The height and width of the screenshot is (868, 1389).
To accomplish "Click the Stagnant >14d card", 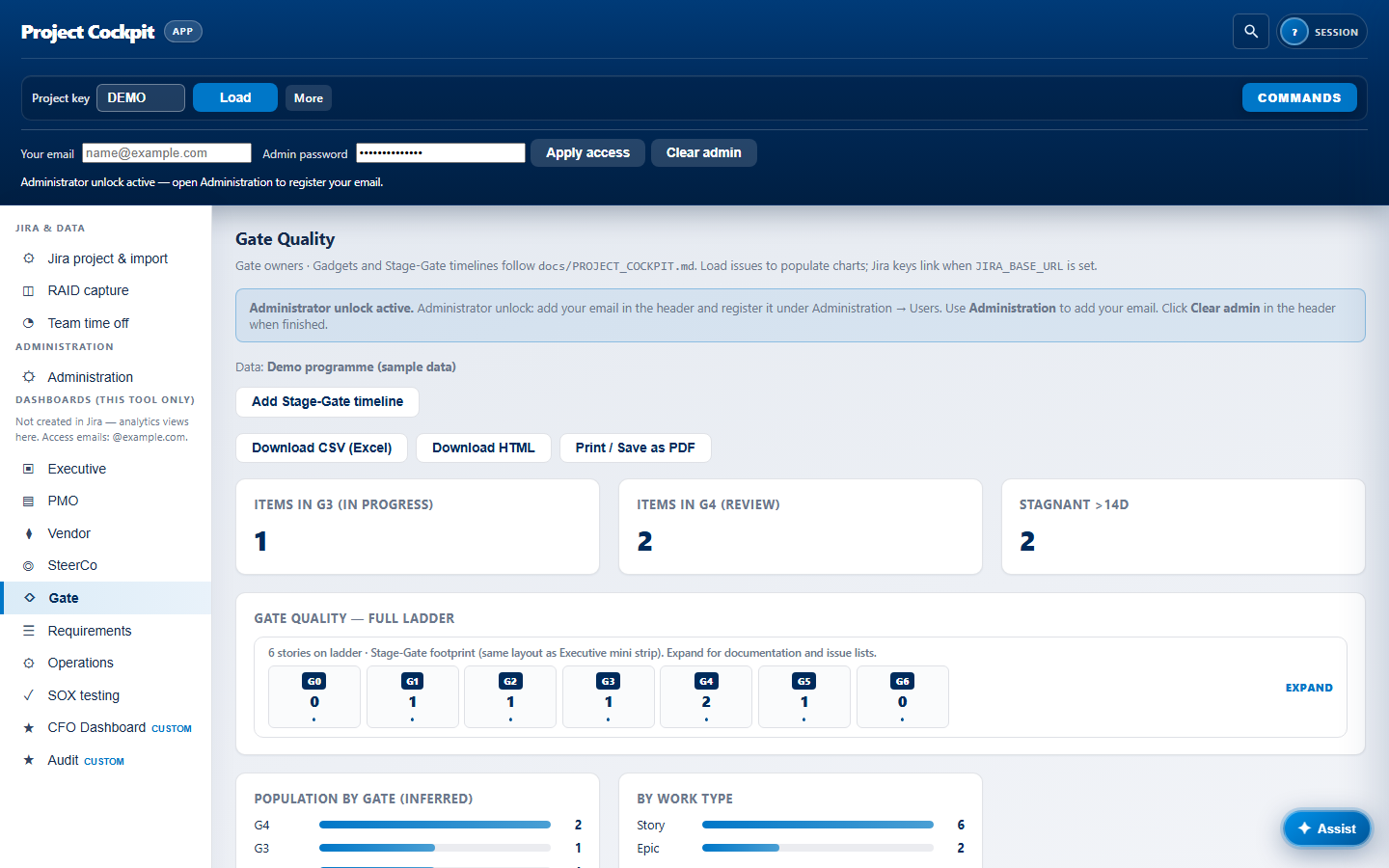I will click(x=1184, y=527).
